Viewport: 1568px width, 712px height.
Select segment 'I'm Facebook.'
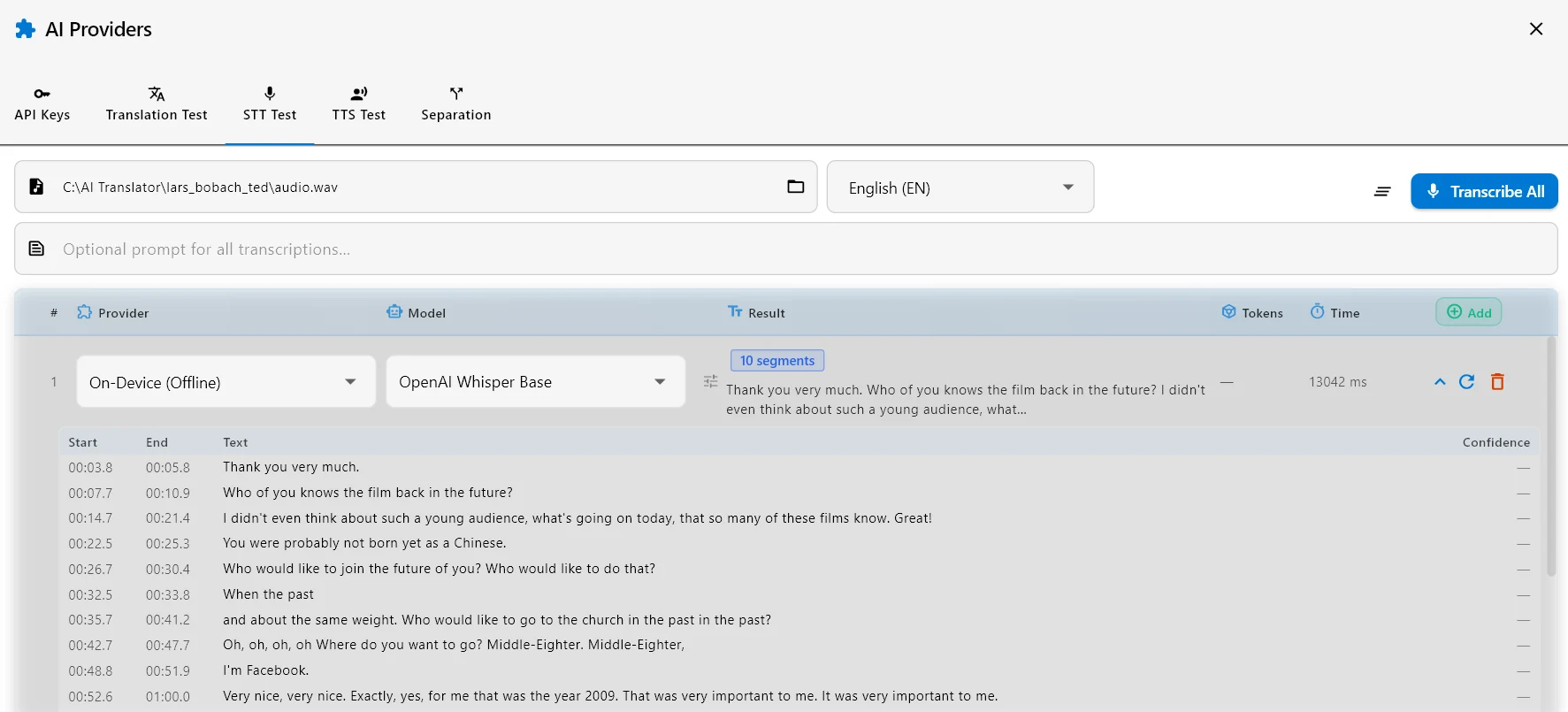click(x=266, y=670)
